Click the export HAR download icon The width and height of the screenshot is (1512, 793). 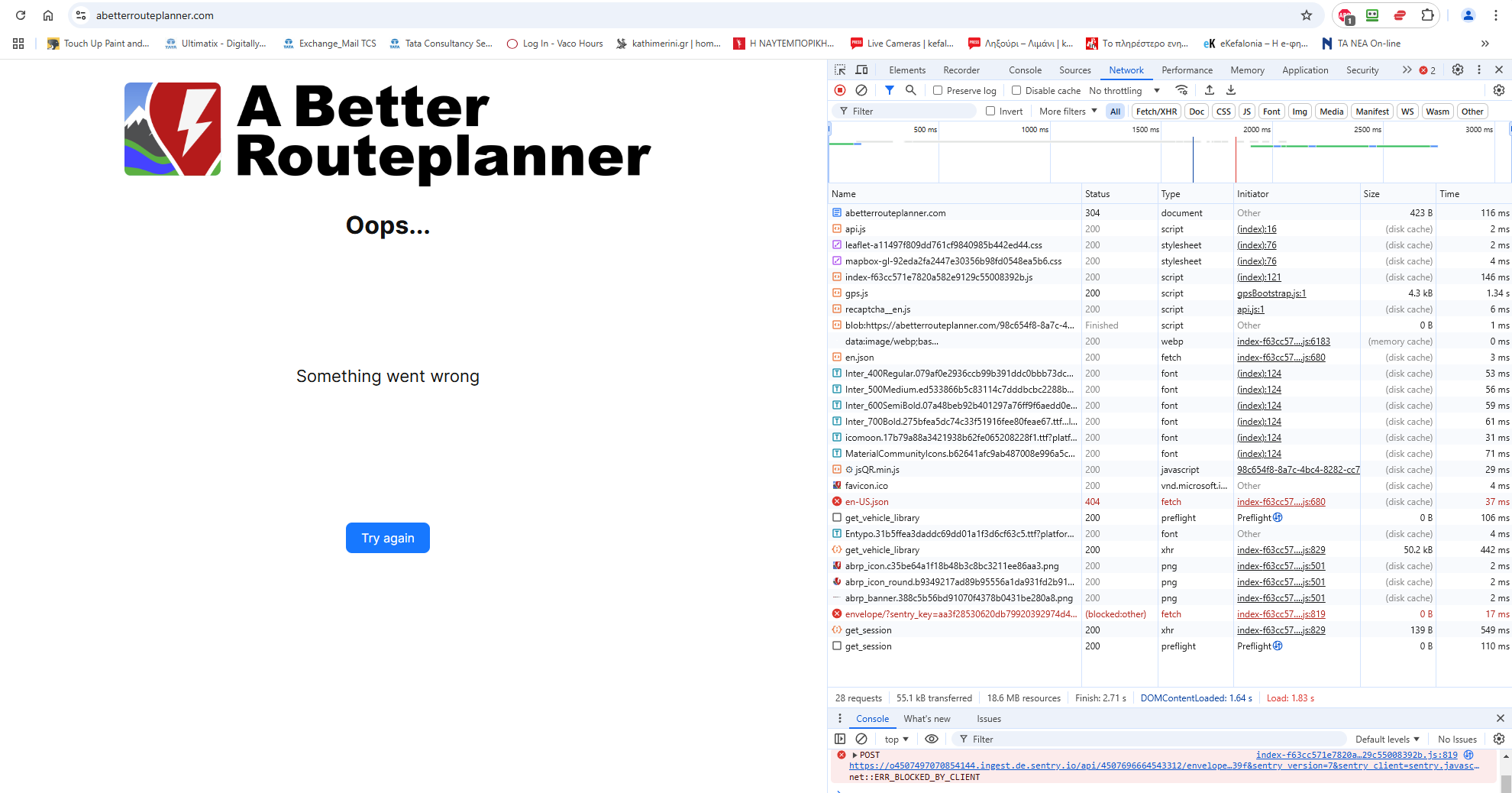tap(1231, 90)
